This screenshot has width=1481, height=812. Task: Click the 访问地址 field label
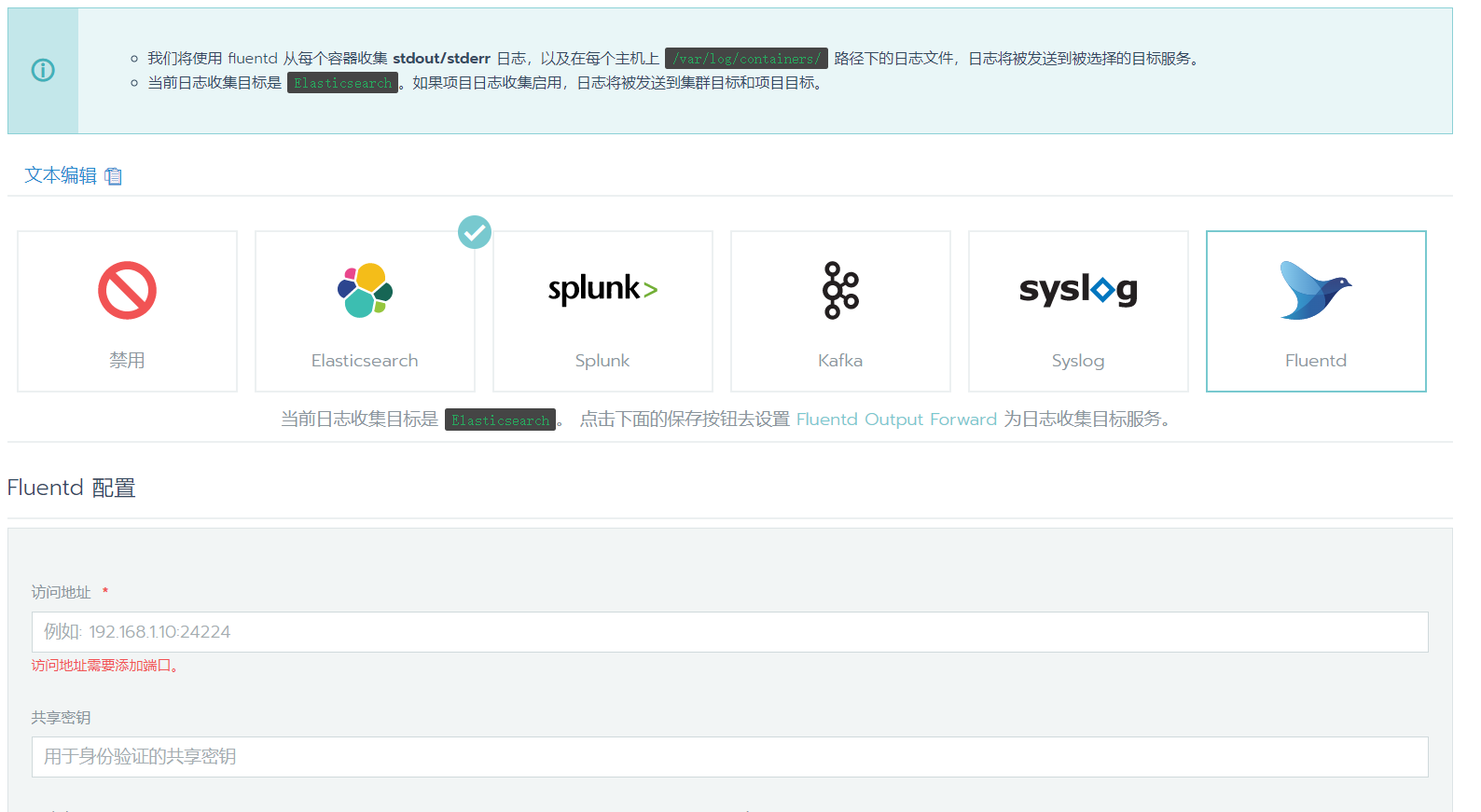tap(62, 592)
